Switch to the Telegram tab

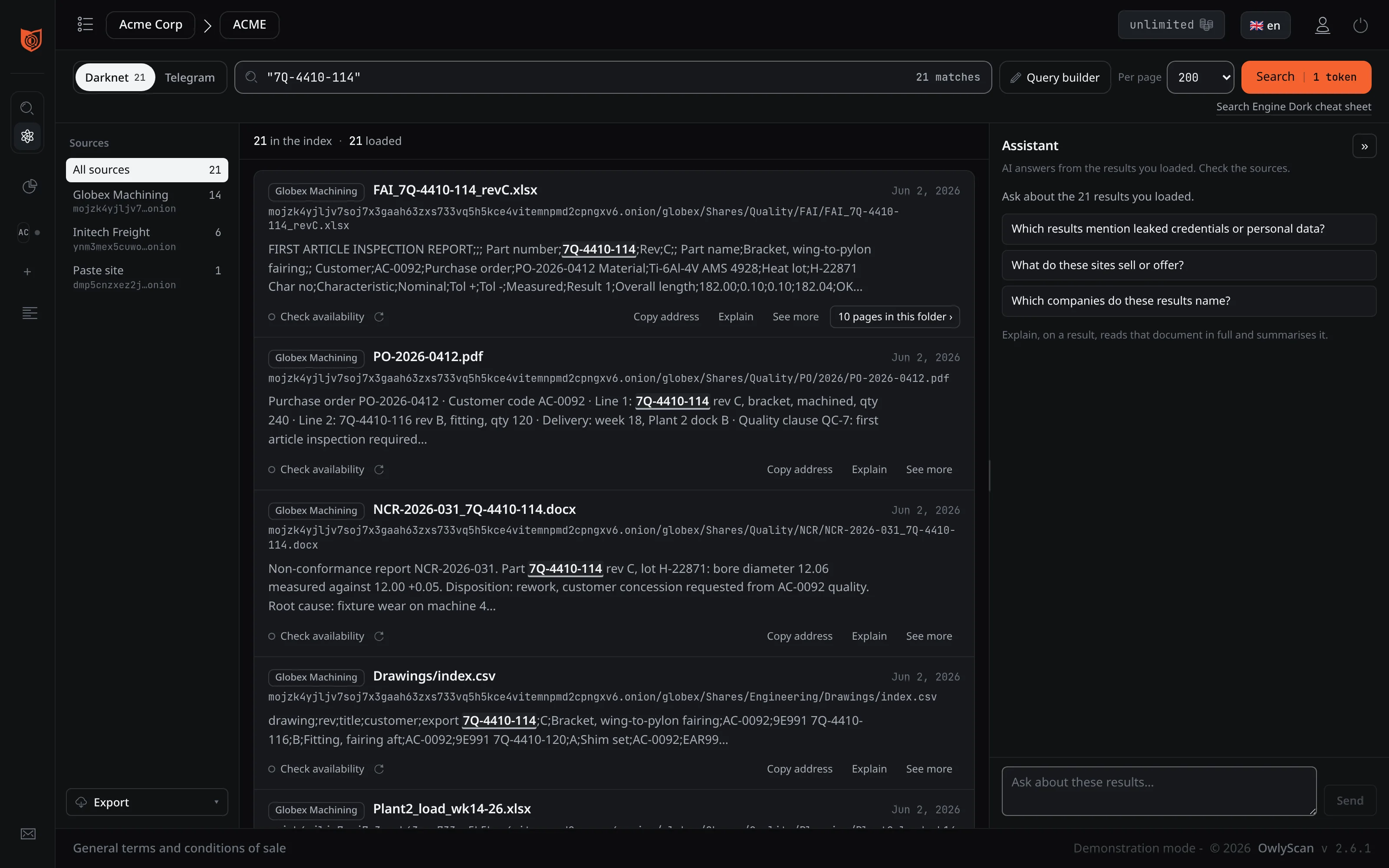[189, 77]
